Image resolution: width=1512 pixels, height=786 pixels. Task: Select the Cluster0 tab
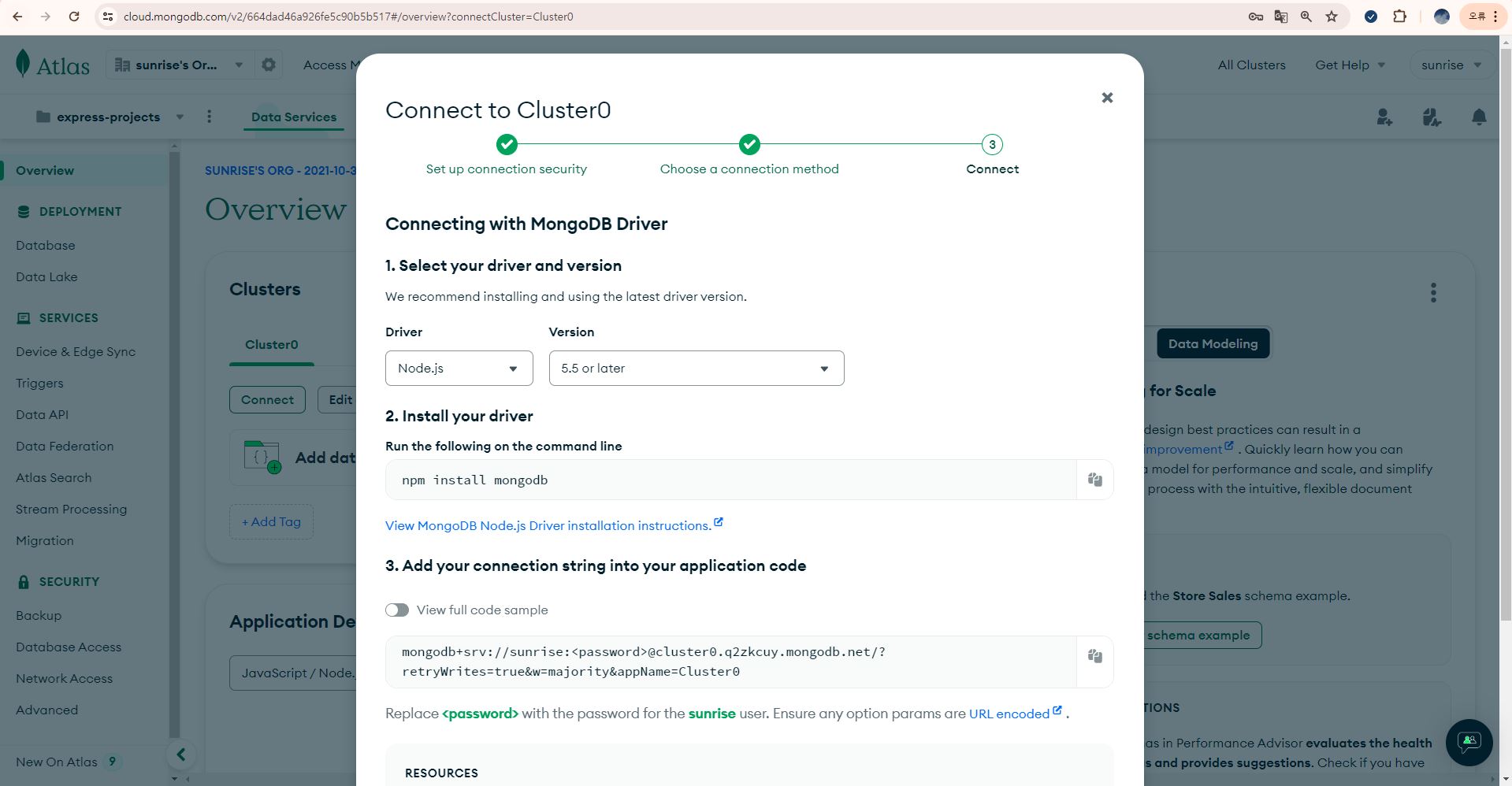(271, 344)
